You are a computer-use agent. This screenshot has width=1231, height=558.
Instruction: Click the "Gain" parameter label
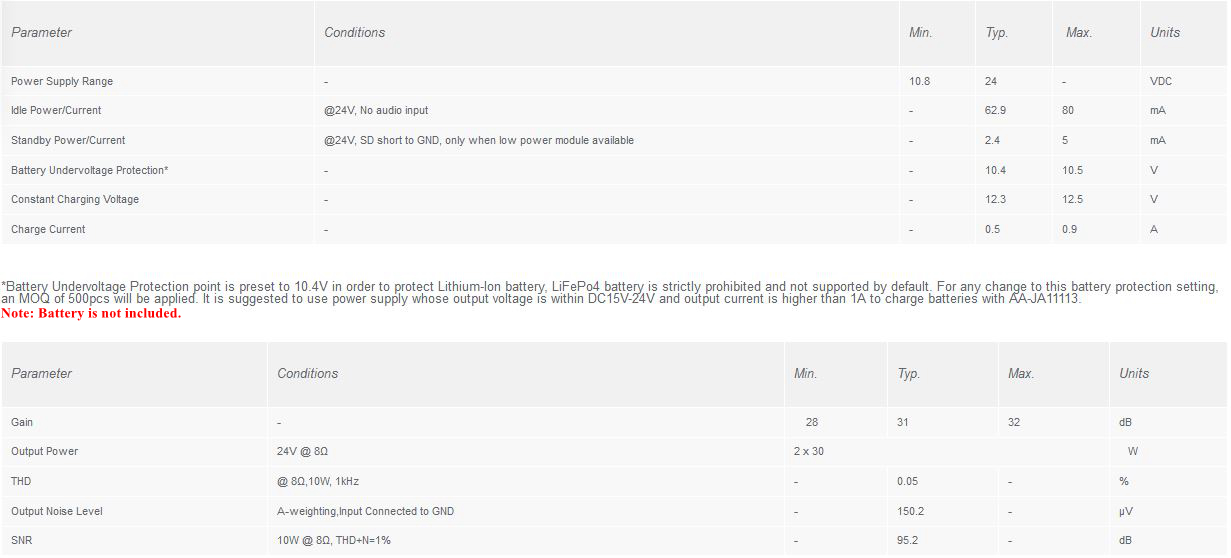[x=22, y=422]
